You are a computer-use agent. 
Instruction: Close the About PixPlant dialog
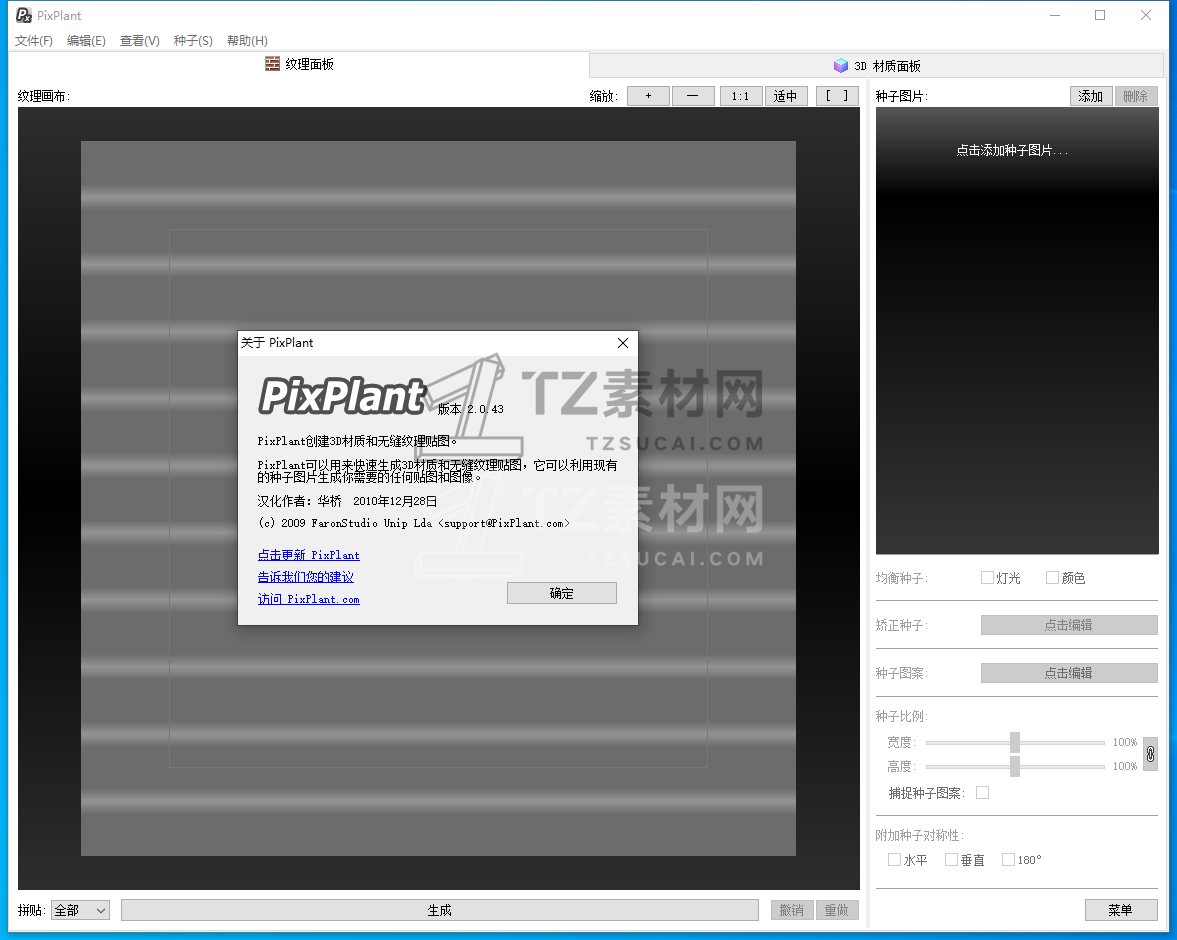[x=622, y=343]
